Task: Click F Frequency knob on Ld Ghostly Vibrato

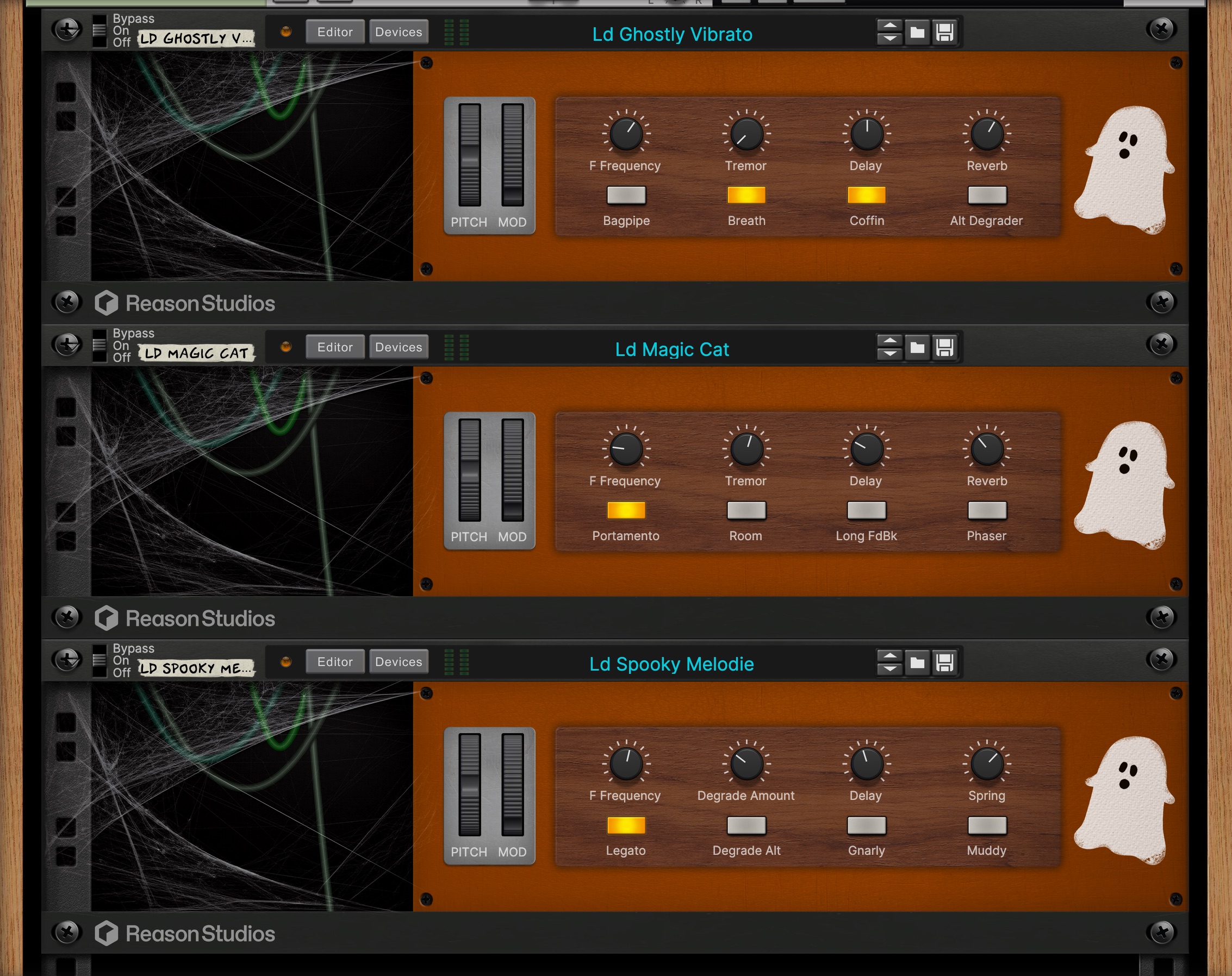Action: [x=626, y=134]
